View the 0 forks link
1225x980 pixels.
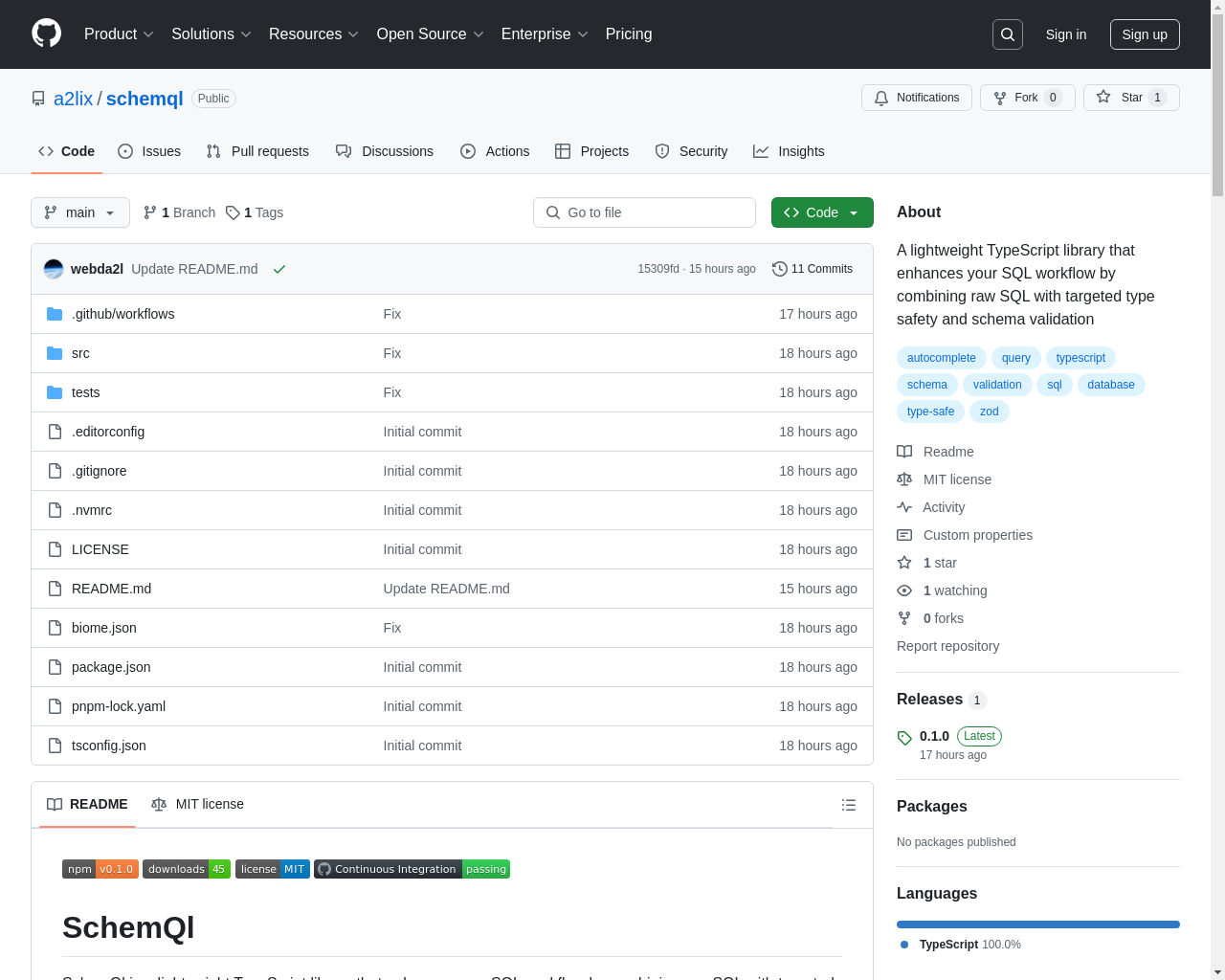(930, 618)
